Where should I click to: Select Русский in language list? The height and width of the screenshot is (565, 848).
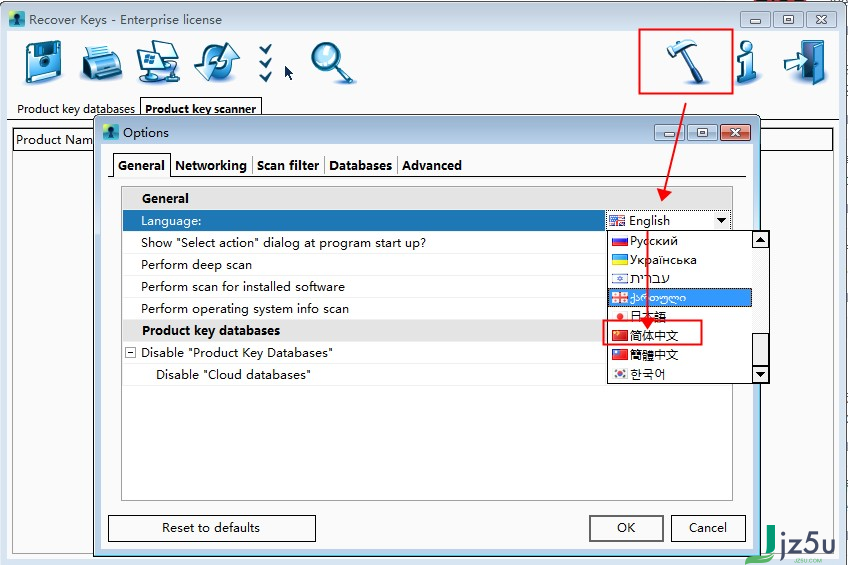click(x=680, y=241)
